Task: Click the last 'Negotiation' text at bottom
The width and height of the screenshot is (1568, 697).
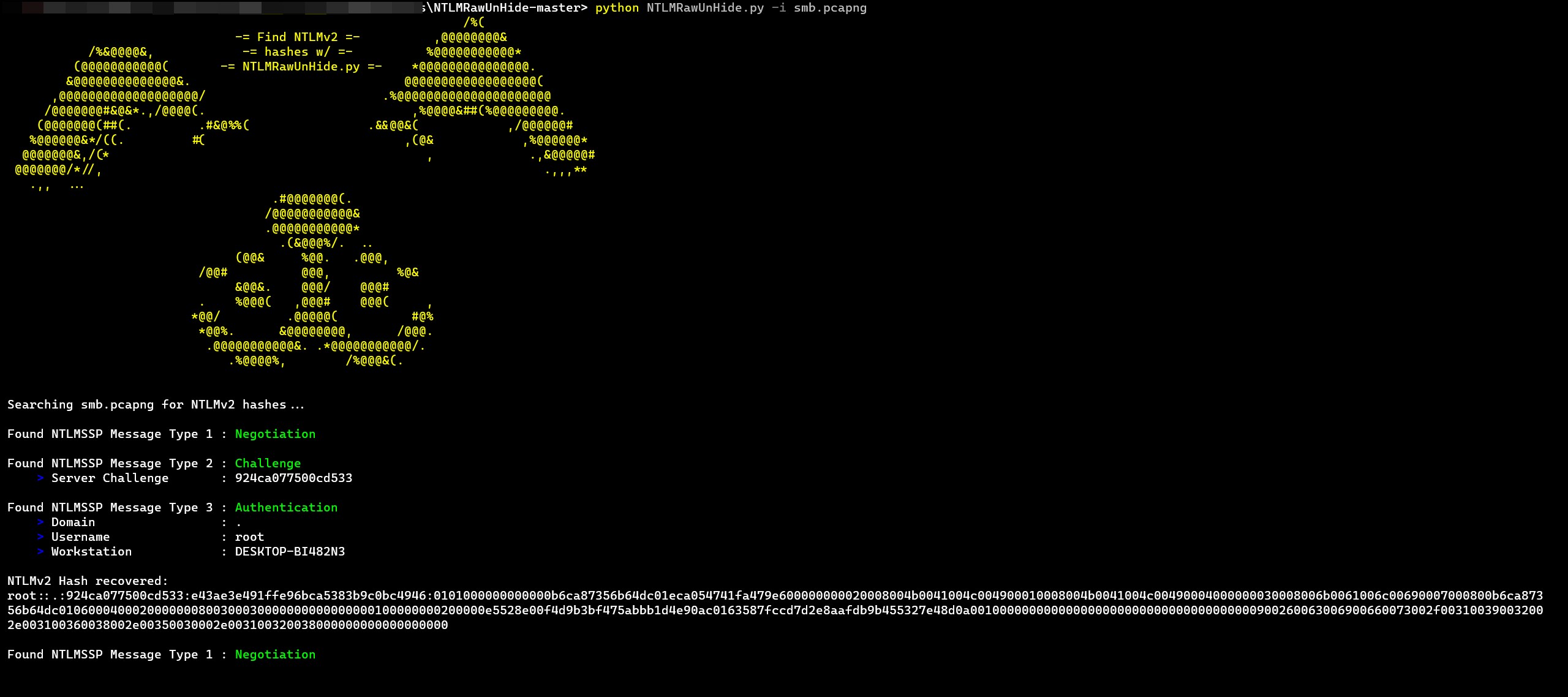Action: pyautogui.click(x=275, y=655)
